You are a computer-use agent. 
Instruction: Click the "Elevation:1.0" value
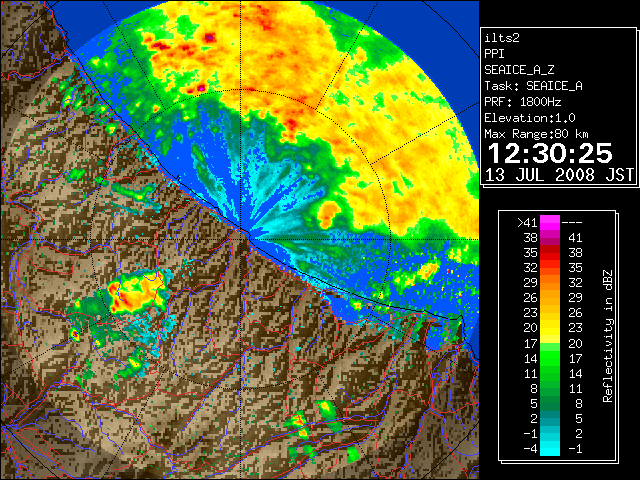click(529, 118)
